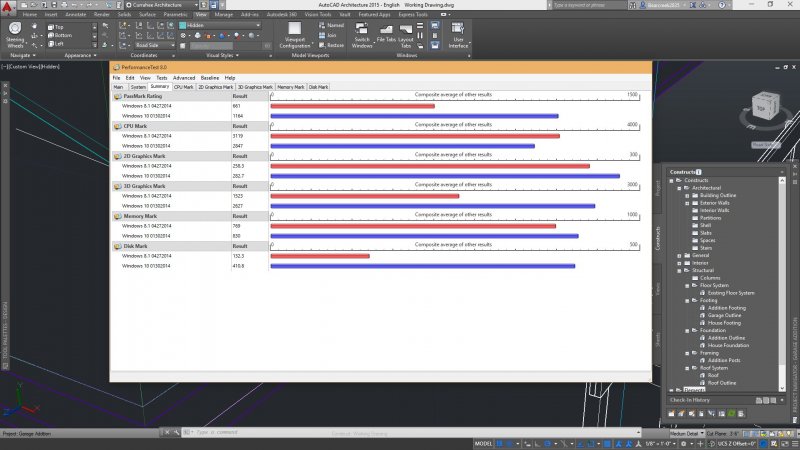Switch to 3D Graphics Mark tab
The image size is (800, 450).
255,87
